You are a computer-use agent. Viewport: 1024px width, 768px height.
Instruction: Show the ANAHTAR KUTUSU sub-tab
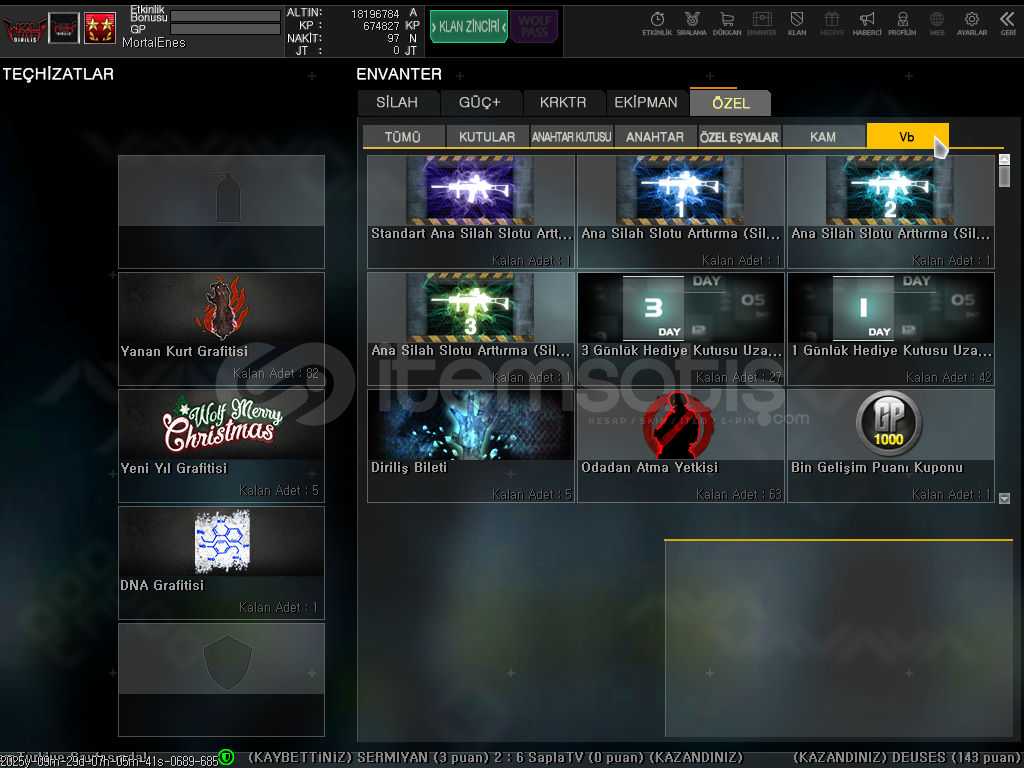point(571,136)
